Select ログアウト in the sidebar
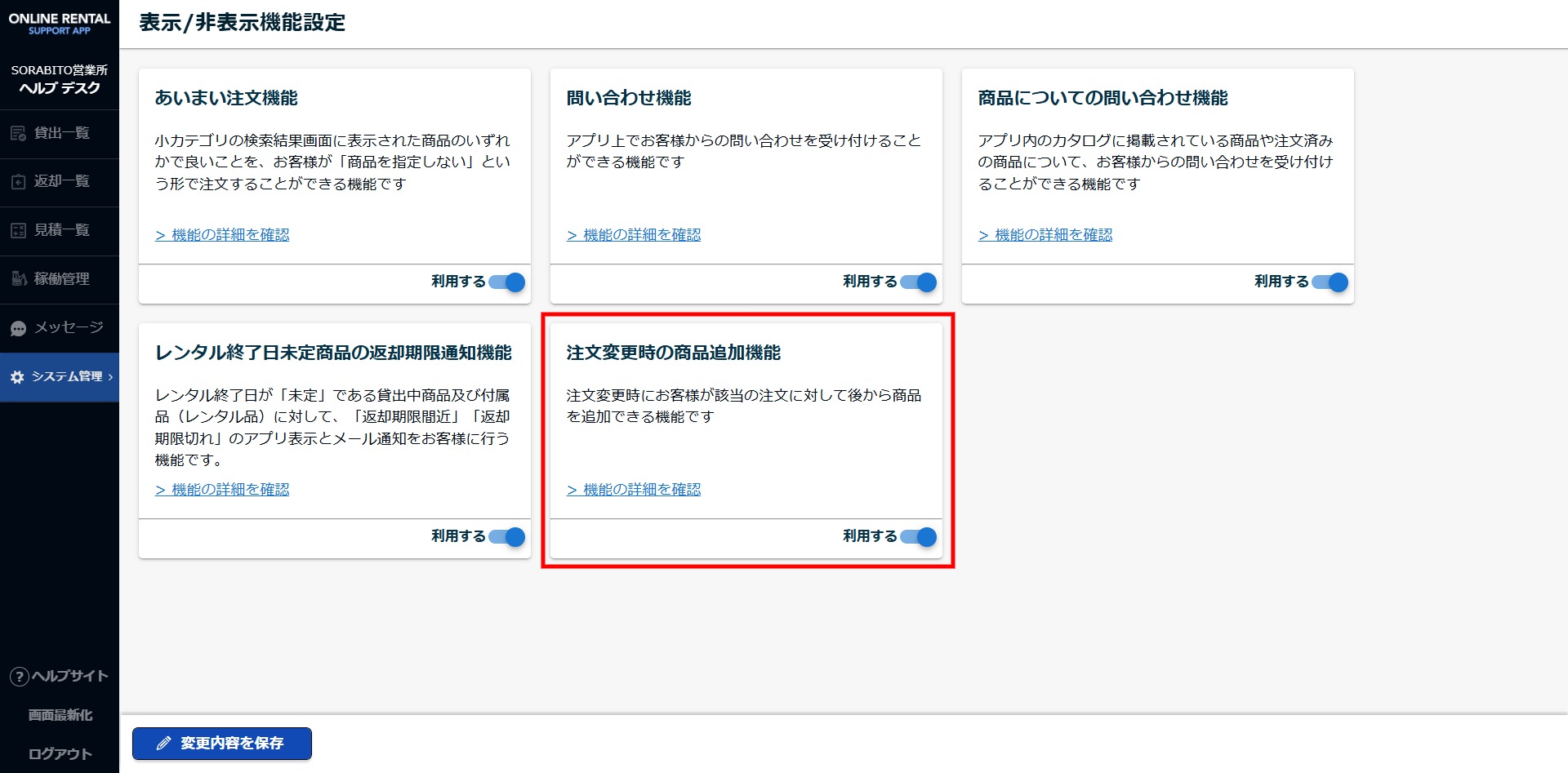The image size is (1568, 773). coord(60,754)
